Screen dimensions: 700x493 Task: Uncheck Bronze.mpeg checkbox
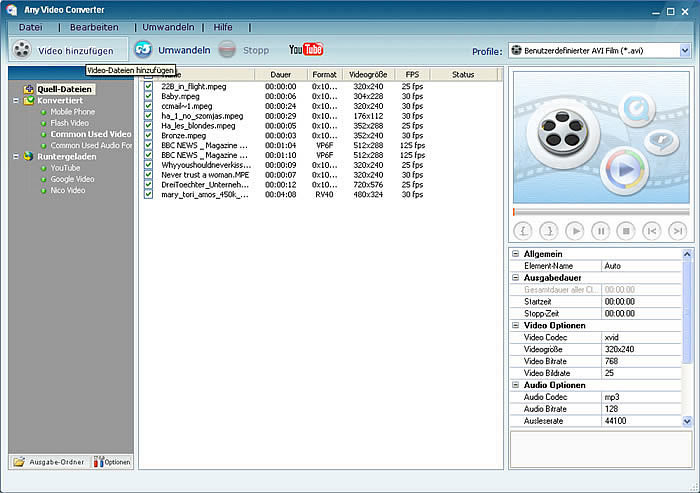[148, 135]
